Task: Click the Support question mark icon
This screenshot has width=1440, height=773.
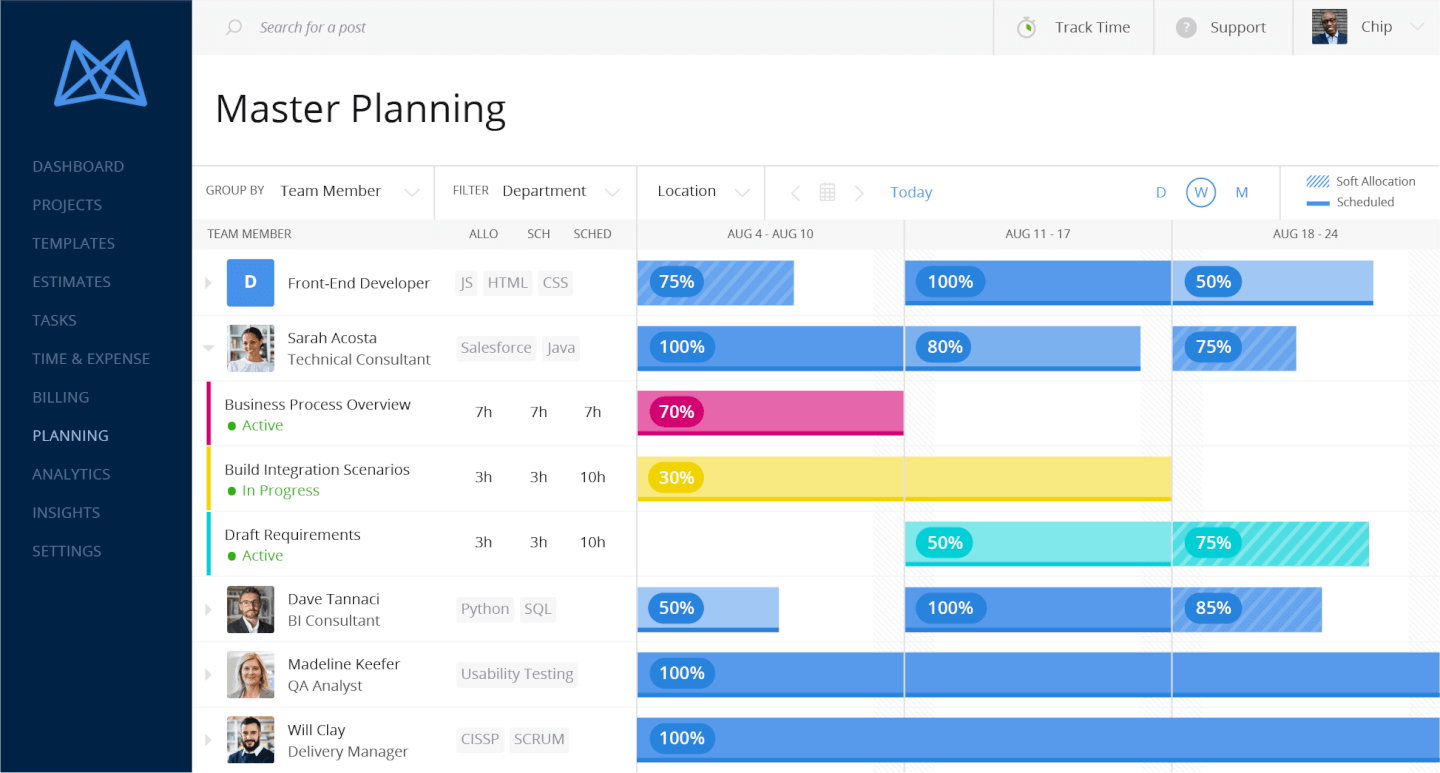Action: (x=1186, y=27)
